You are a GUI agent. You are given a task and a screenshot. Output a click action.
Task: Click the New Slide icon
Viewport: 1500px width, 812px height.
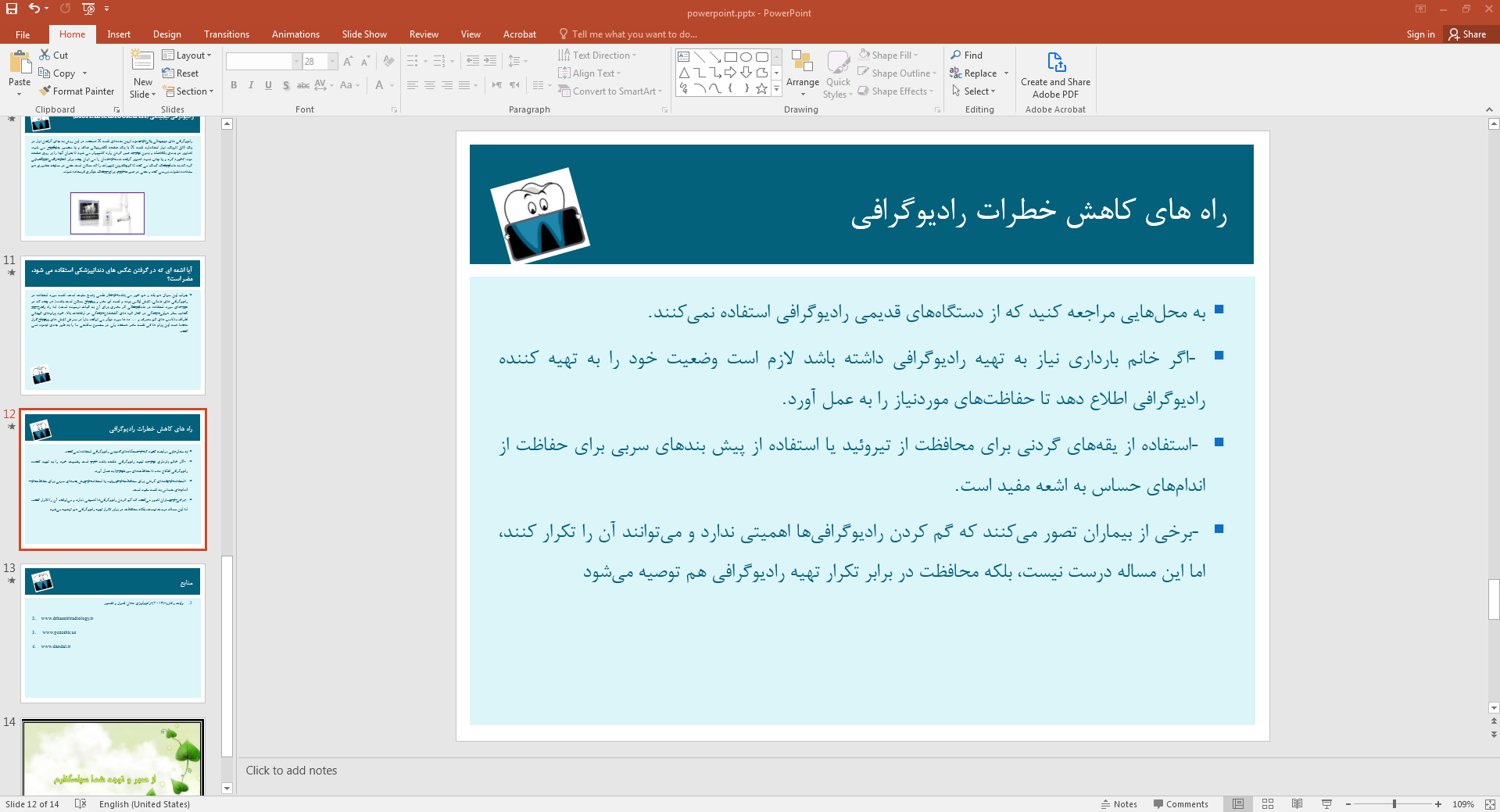click(142, 62)
